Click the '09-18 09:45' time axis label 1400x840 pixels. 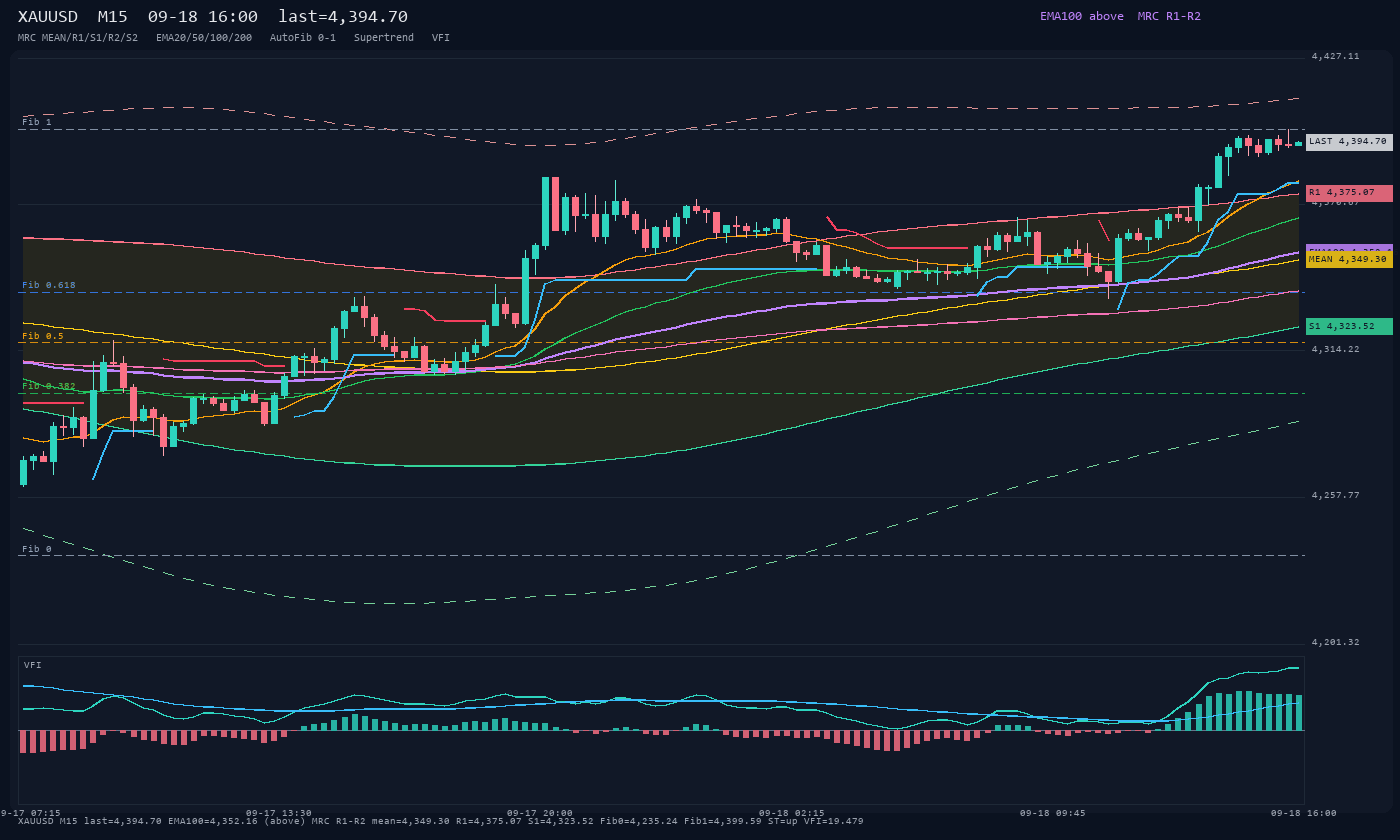[1053, 813]
